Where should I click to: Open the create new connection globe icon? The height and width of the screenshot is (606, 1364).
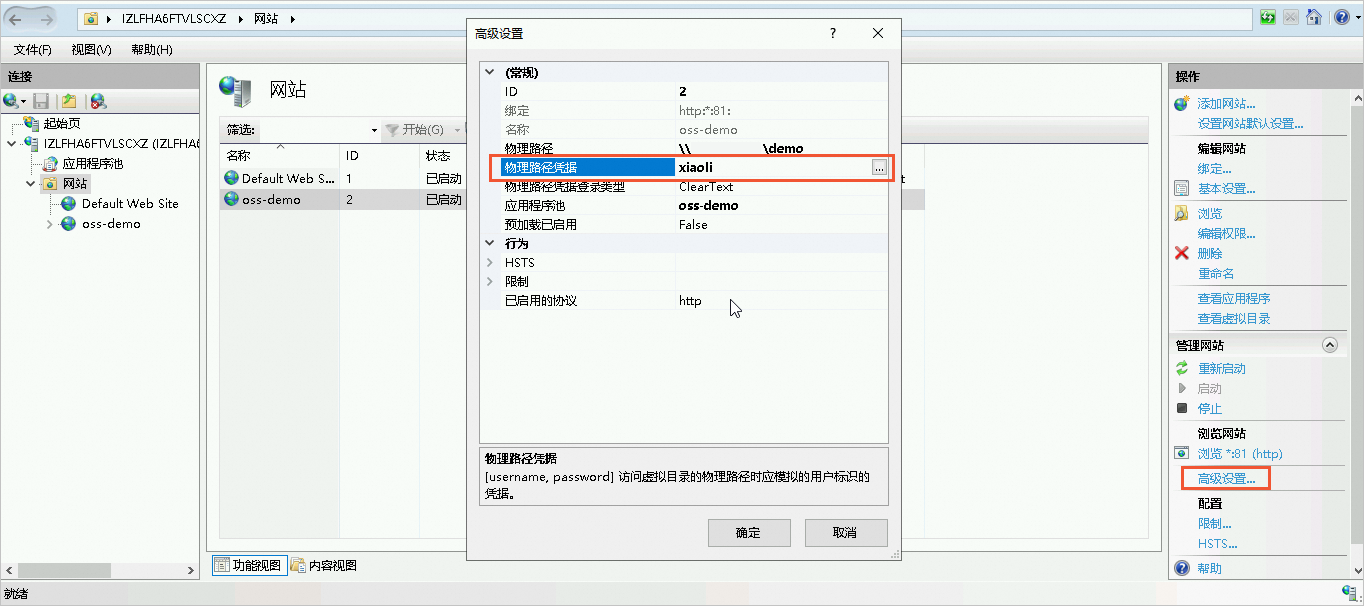click(12, 101)
